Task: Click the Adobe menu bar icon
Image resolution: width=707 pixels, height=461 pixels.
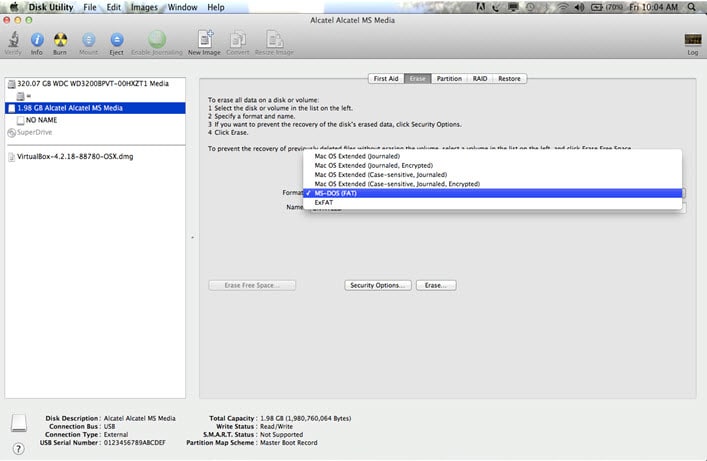Action: (x=481, y=7)
